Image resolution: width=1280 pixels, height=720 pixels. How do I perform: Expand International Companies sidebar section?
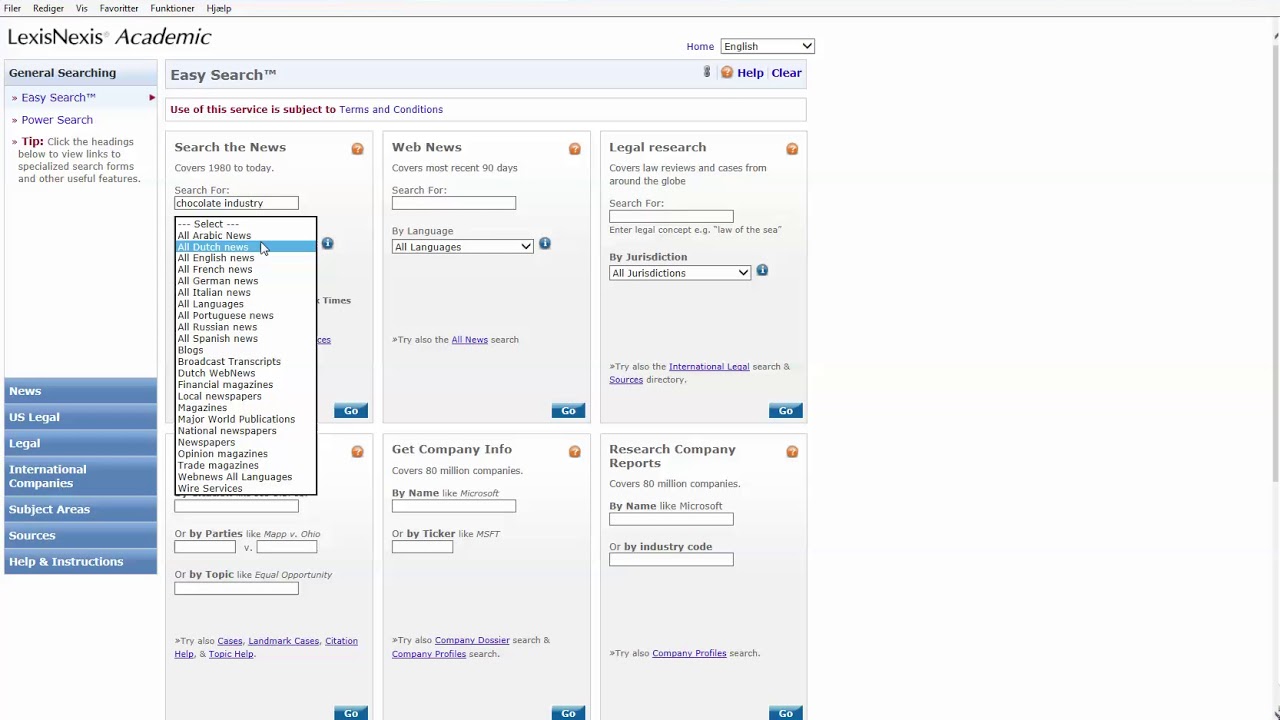pyautogui.click(x=80, y=476)
